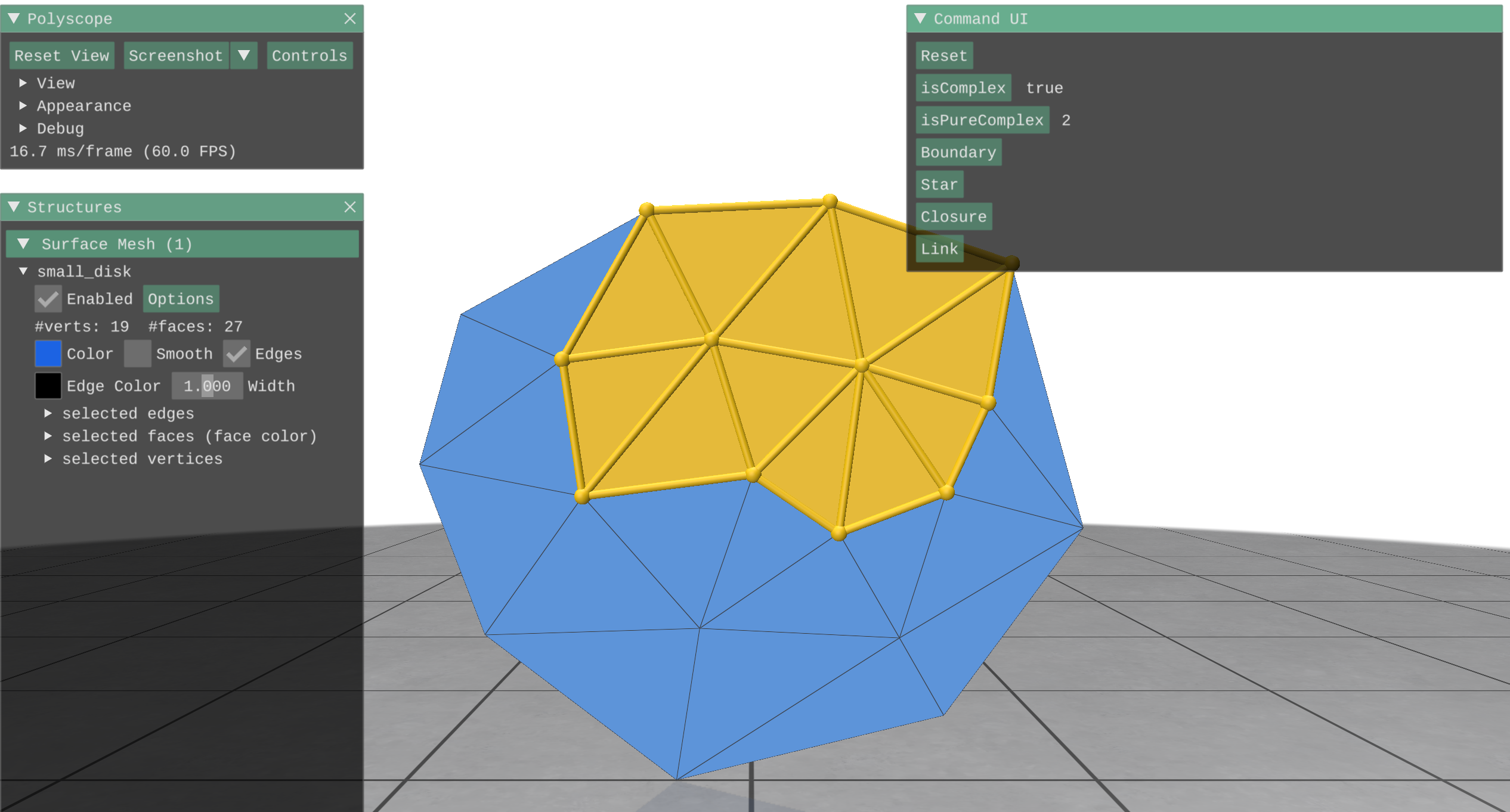1510x812 pixels.
Task: Run the Boundary command
Action: click(958, 152)
